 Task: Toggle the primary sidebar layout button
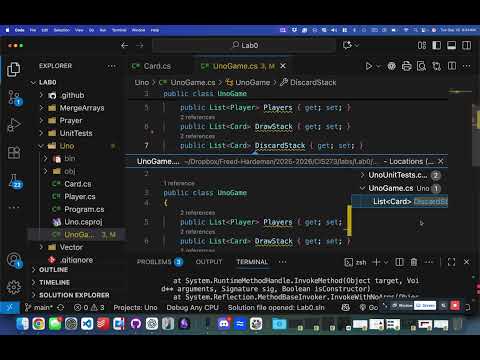pos(437,45)
